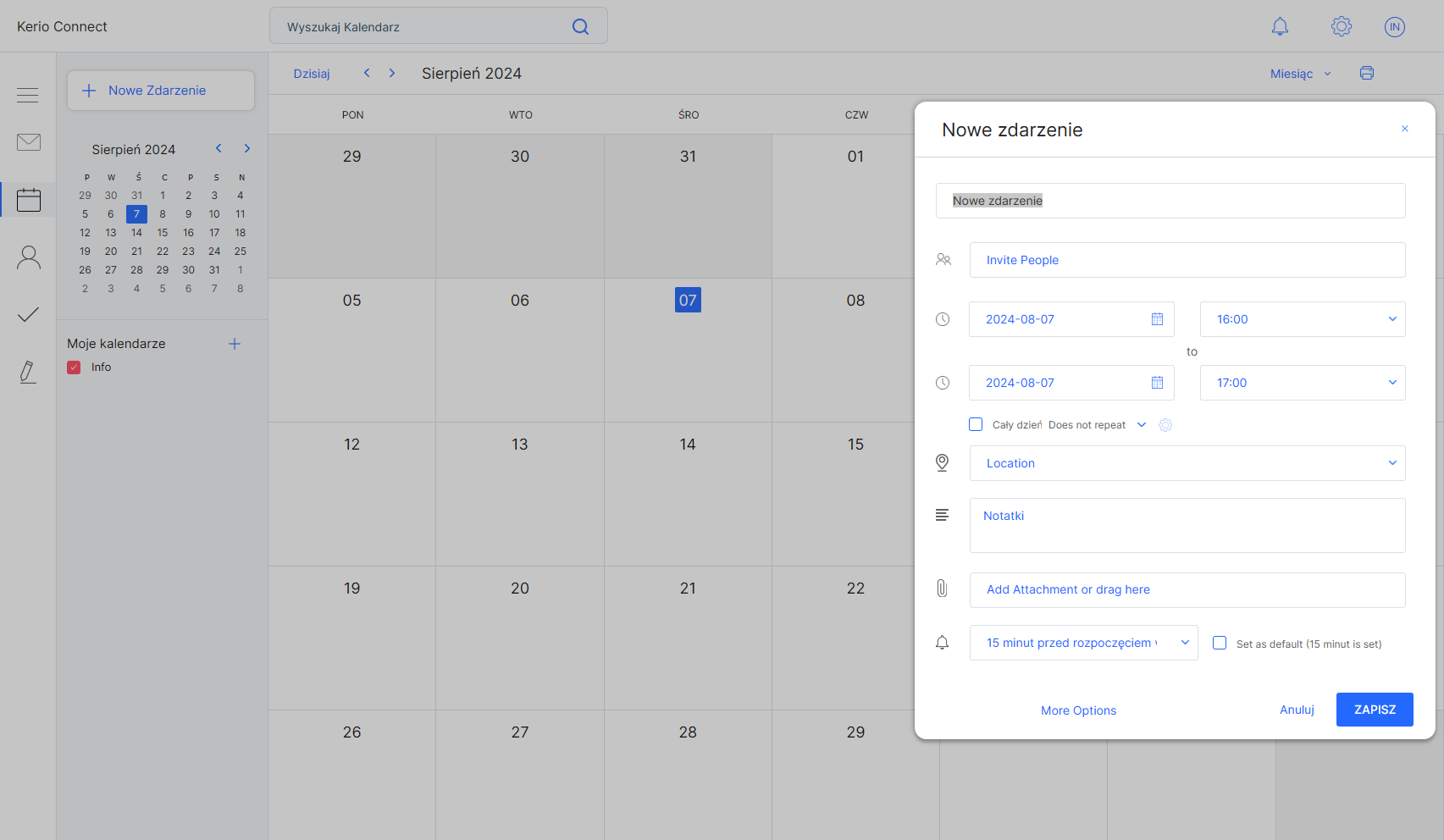Enable the Cały dzień checkbox
The height and width of the screenshot is (840, 1444).
(x=976, y=424)
